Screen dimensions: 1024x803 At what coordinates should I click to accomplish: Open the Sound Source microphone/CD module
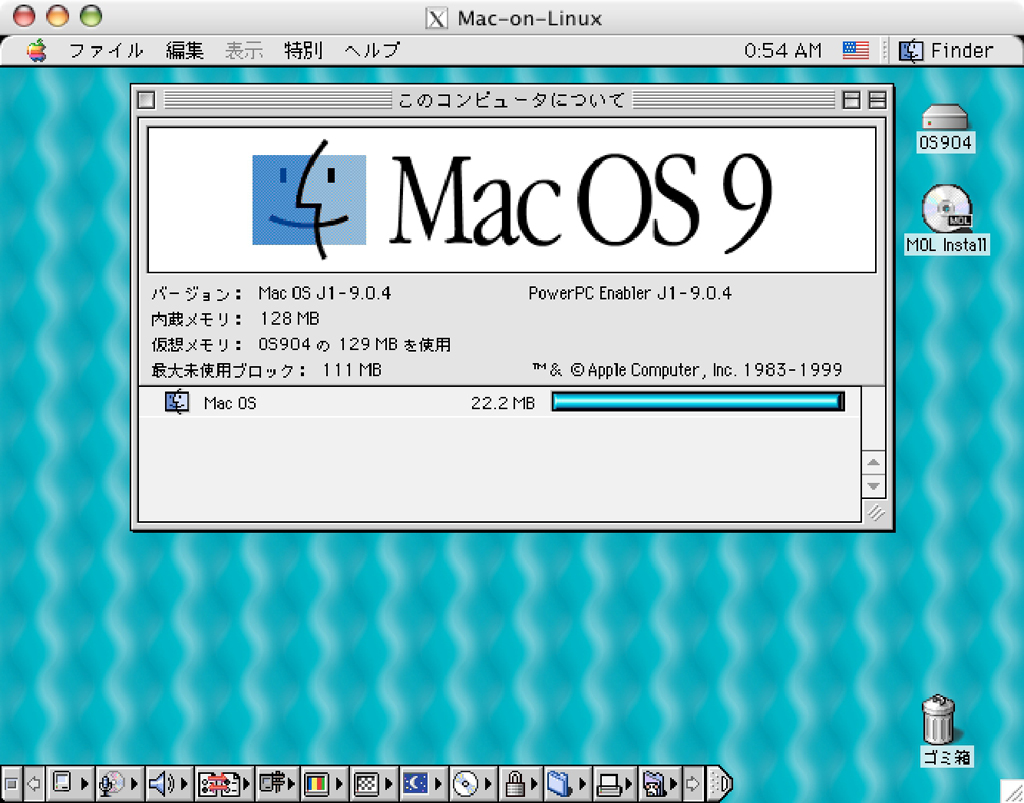pos(112,783)
